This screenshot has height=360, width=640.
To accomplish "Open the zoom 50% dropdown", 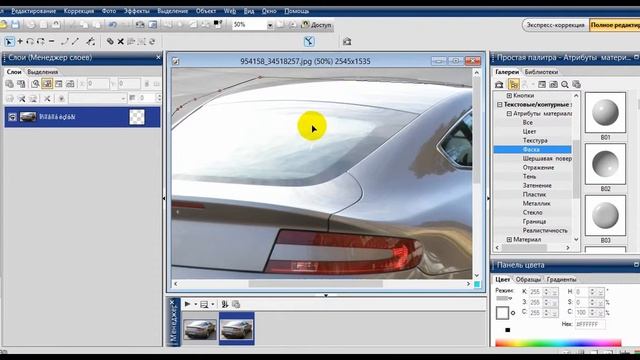I will click(x=270, y=25).
